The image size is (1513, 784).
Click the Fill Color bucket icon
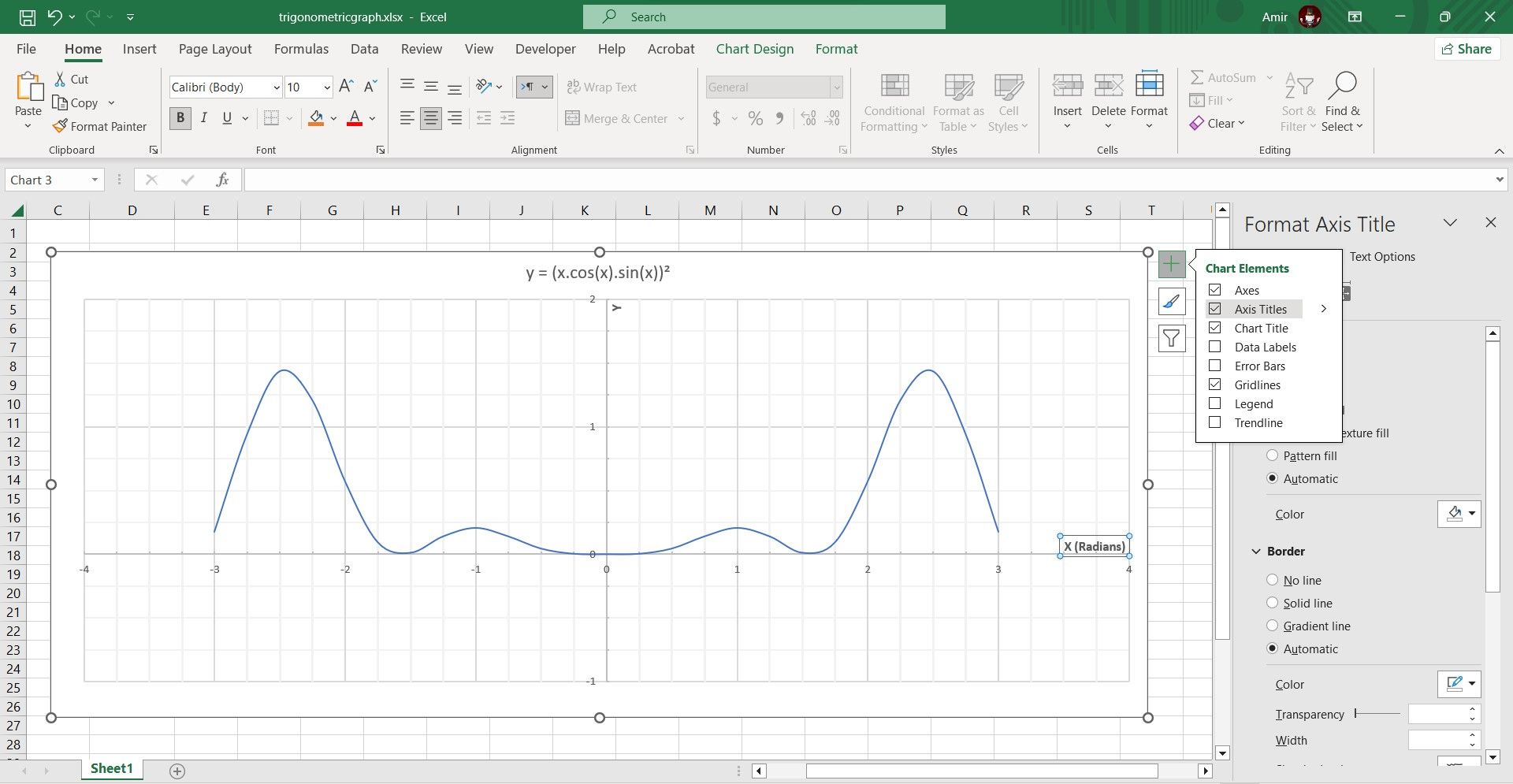point(316,118)
